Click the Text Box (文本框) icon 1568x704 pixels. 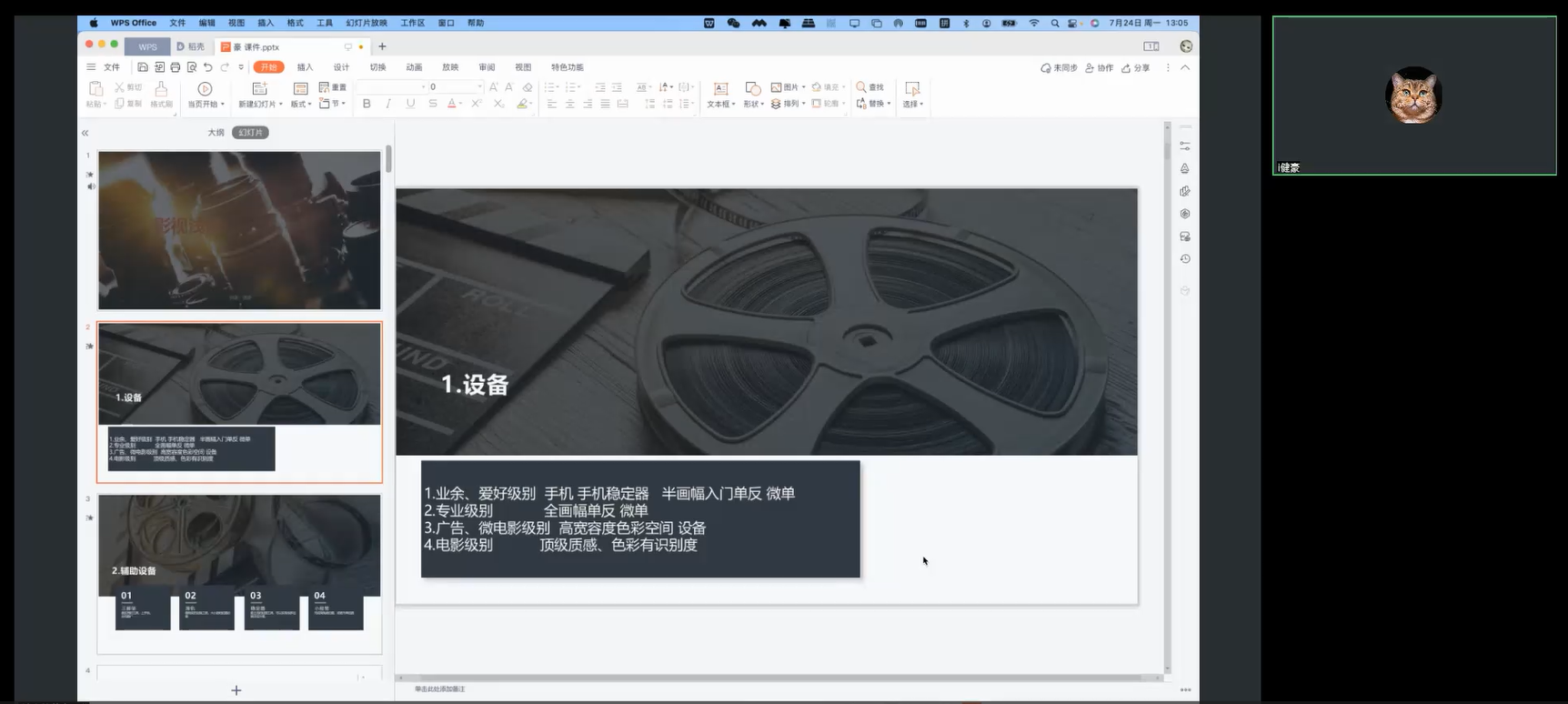click(x=720, y=89)
